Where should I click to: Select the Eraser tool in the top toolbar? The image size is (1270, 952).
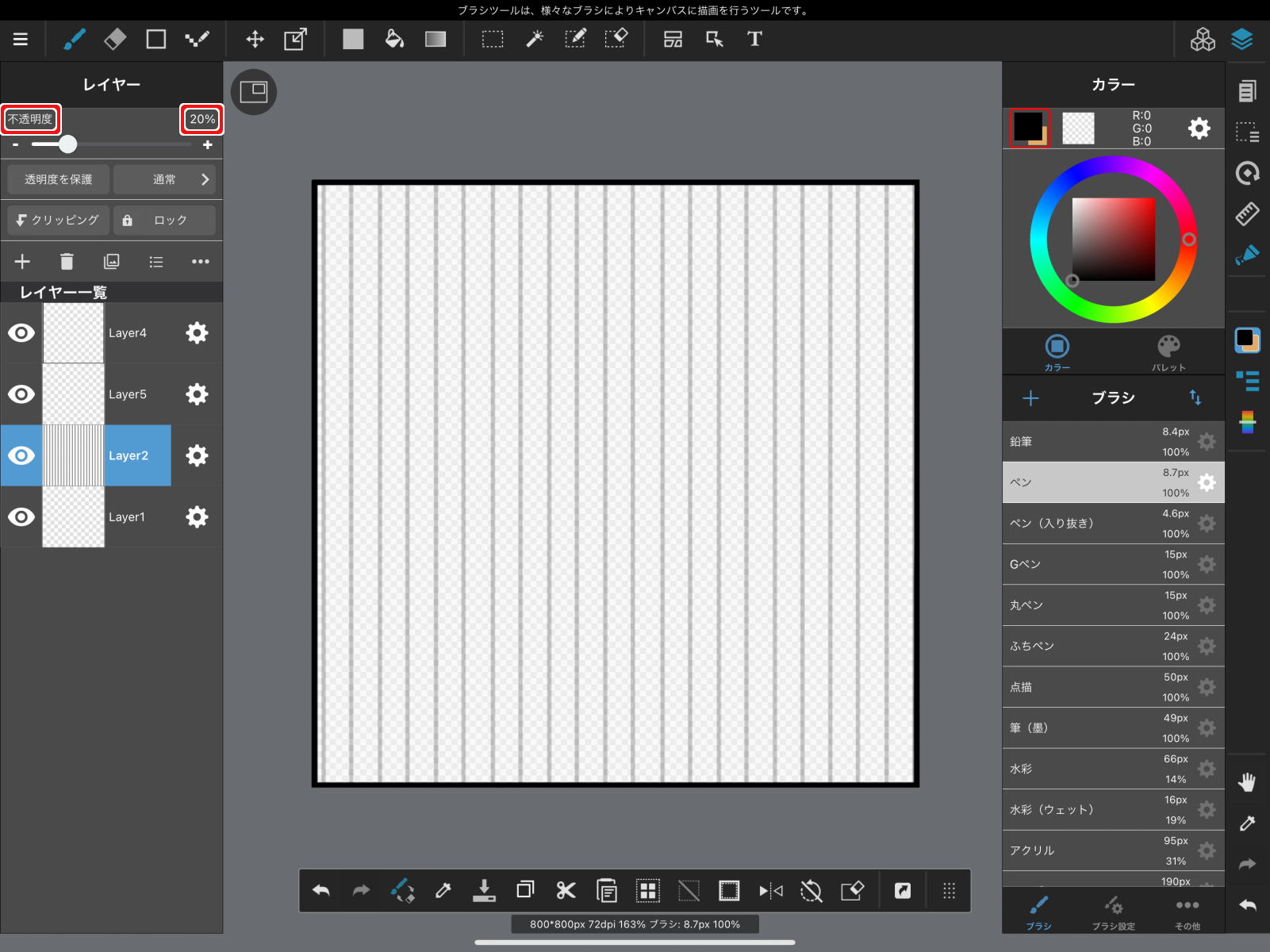pos(114,39)
